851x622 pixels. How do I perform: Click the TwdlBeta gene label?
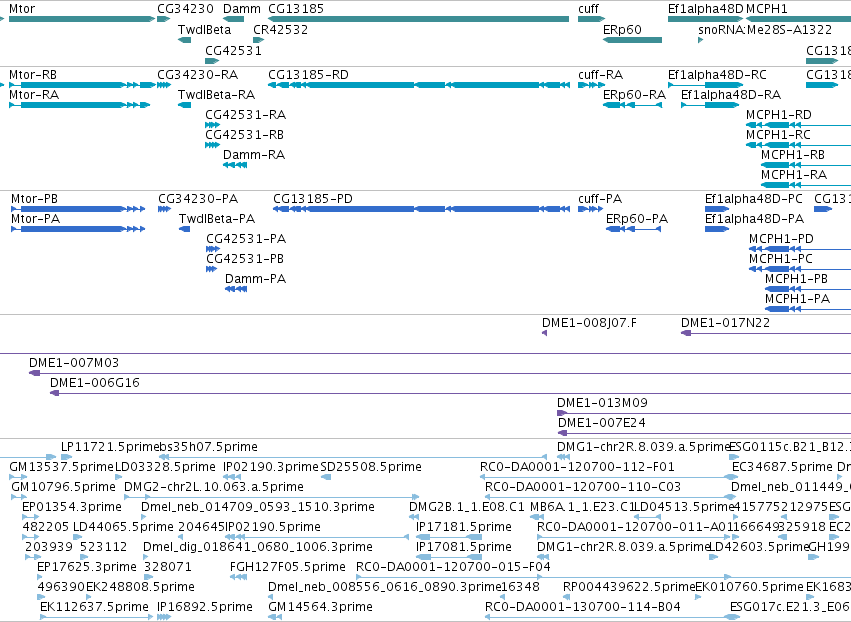205,30
